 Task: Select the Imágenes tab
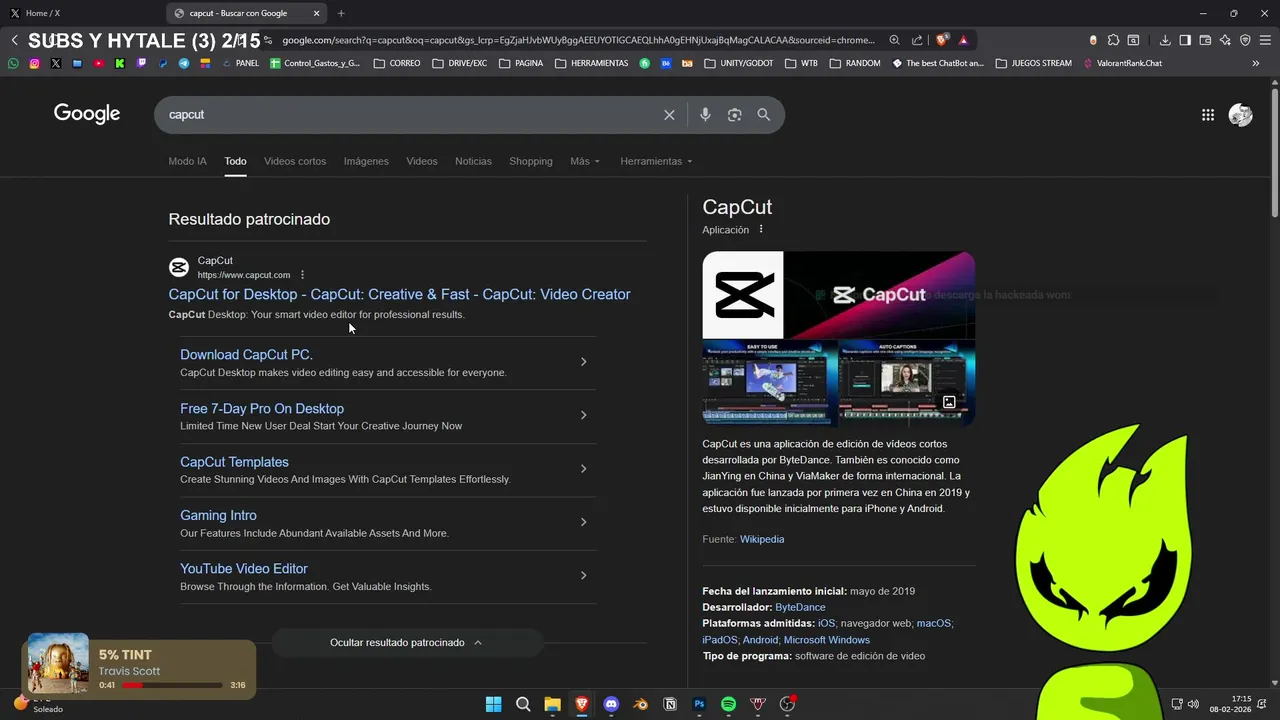[x=366, y=161]
